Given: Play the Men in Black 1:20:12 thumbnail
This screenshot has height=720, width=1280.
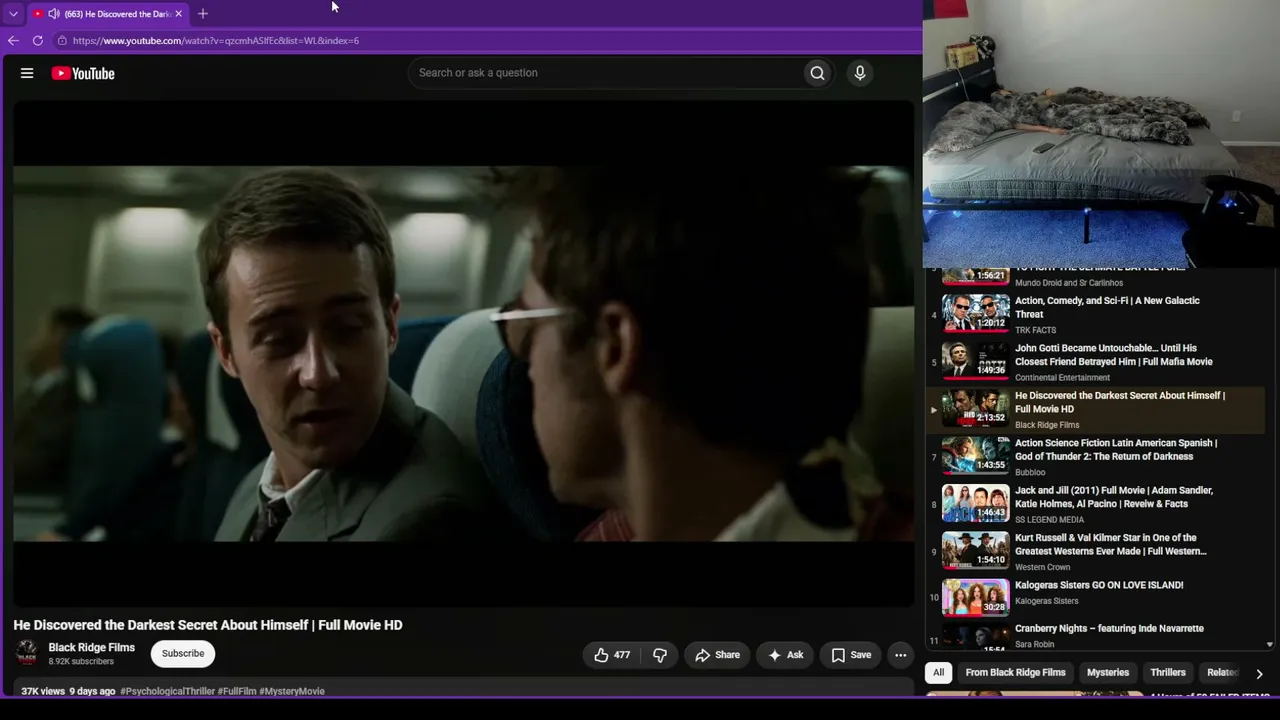Looking at the screenshot, I should [975, 313].
